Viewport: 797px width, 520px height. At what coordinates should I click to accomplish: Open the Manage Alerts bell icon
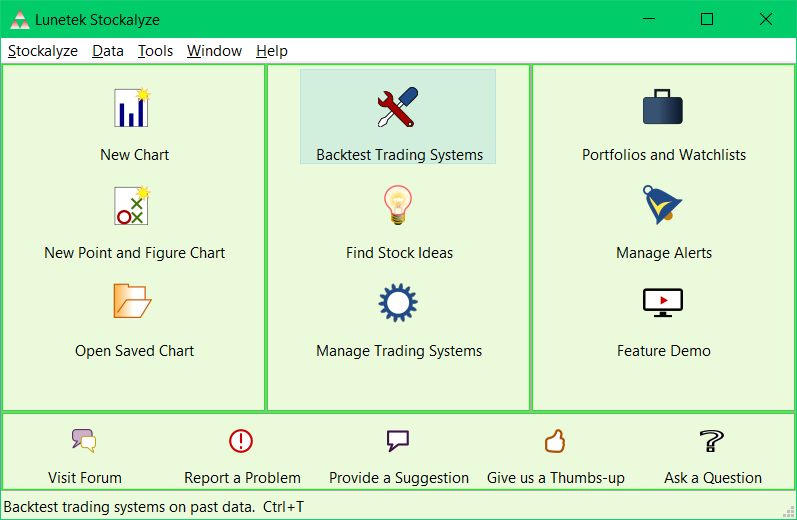[662, 205]
